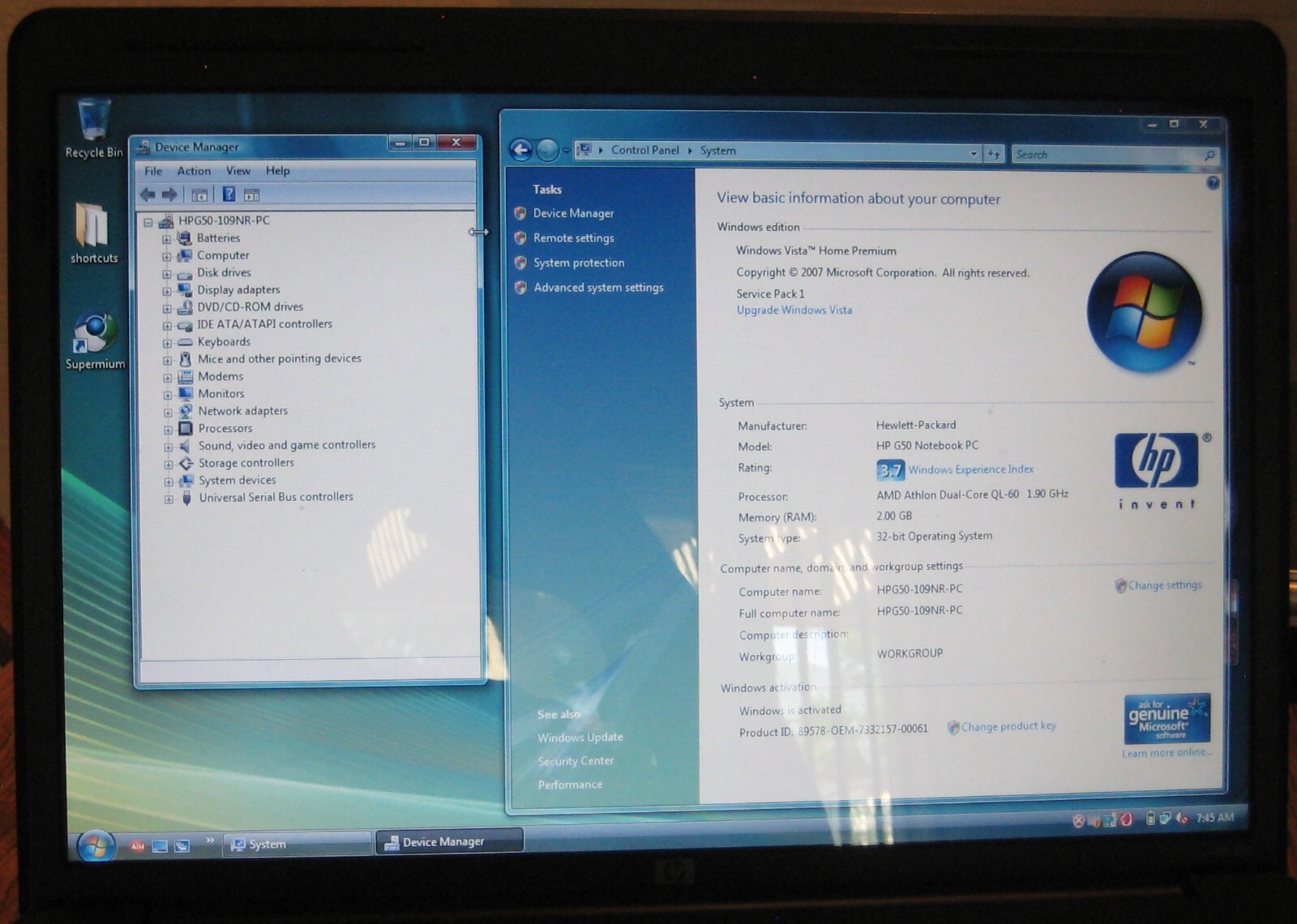Click the Forward arrow in Device Manager toolbar
The width and height of the screenshot is (1297, 924).
[169, 195]
